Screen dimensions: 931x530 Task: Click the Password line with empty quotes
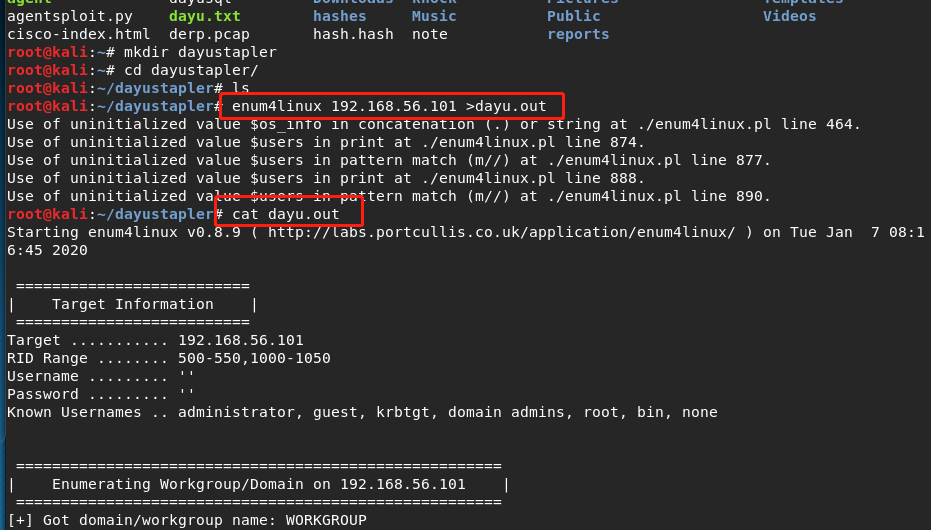(x=101, y=394)
